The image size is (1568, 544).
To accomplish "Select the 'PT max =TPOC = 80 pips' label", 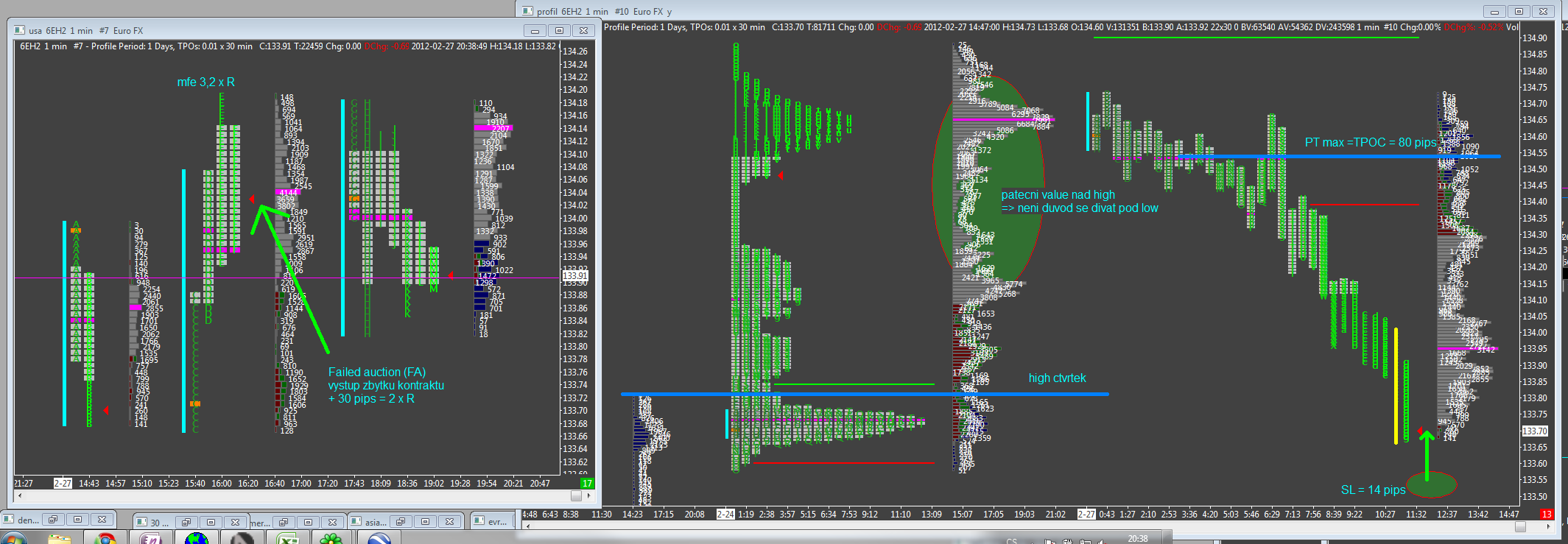I will coord(1371,143).
